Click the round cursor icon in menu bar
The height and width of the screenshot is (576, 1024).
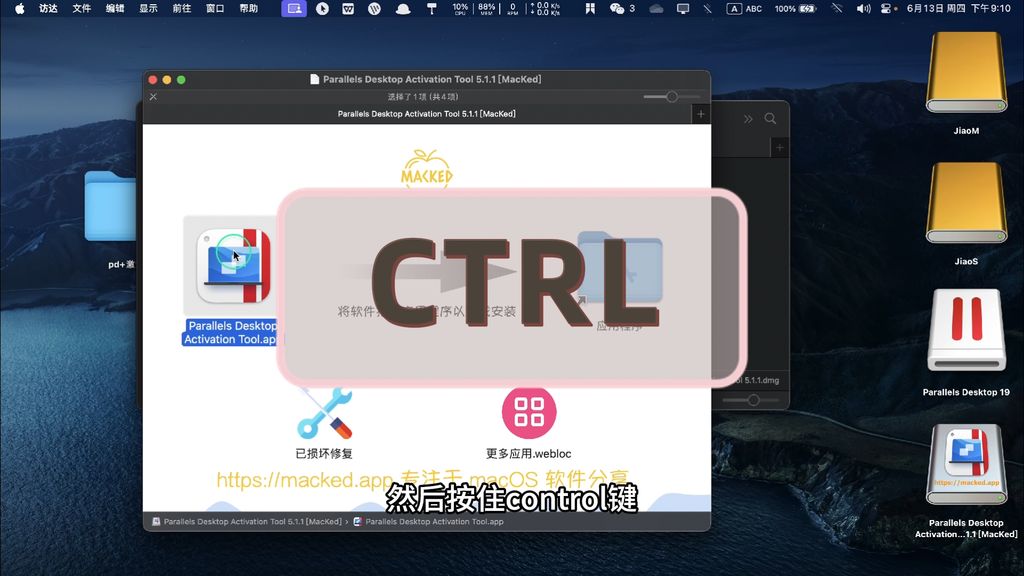point(322,8)
